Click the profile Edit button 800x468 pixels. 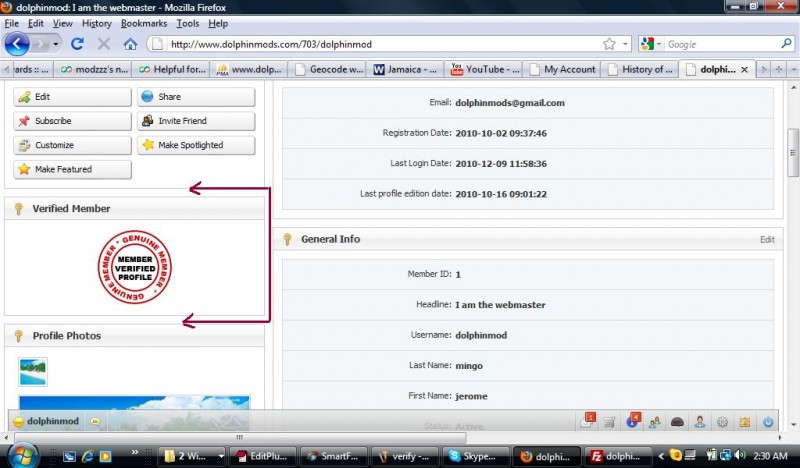[x=72, y=96]
